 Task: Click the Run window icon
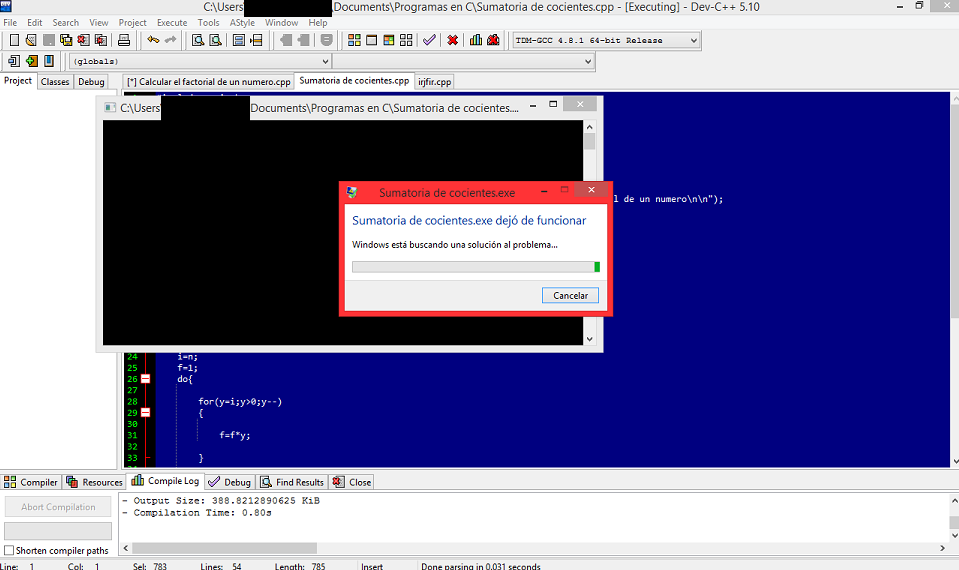tap(371, 40)
